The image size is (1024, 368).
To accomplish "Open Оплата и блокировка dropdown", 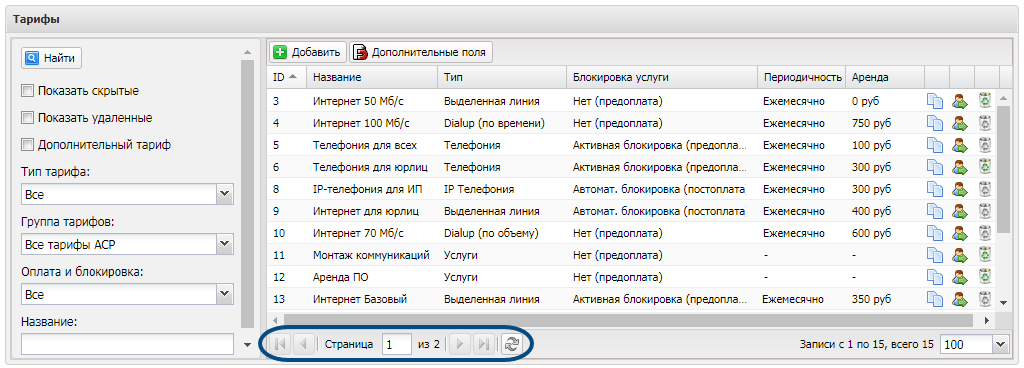I will 225,294.
